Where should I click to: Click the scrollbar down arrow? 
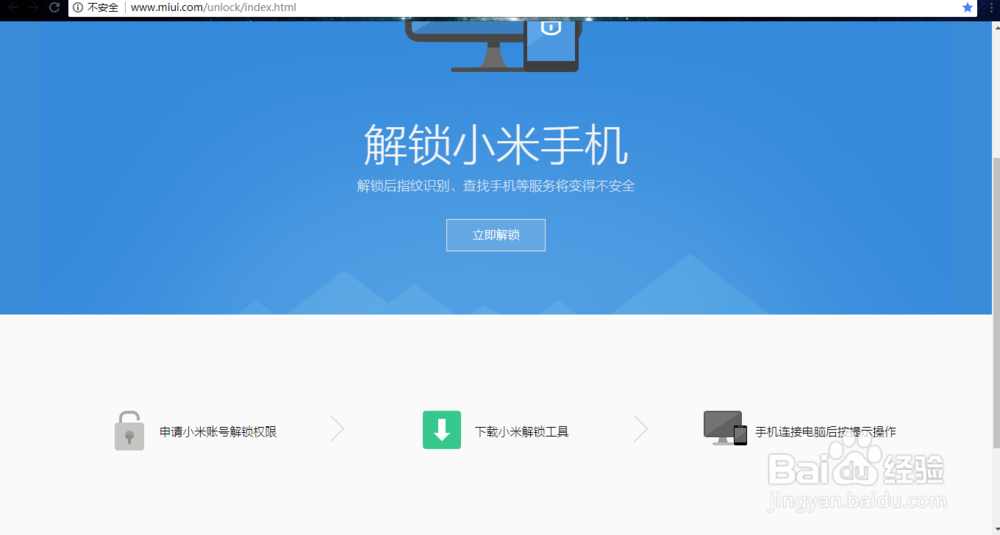996,531
